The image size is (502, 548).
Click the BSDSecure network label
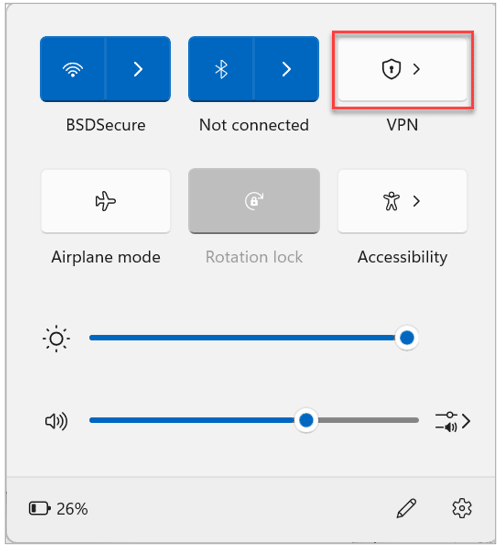(106, 125)
